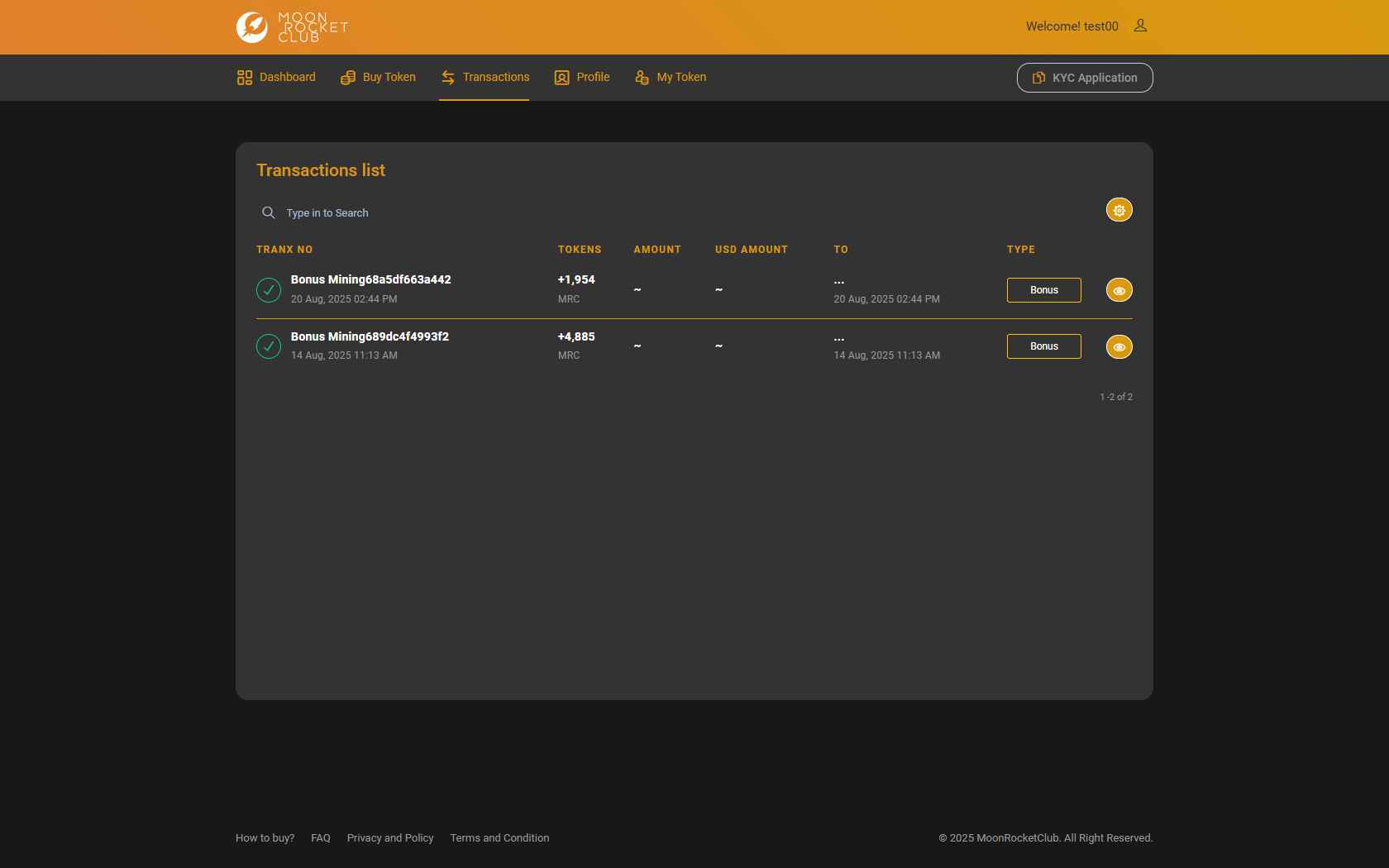
Task: View details of Bonus Mining689dc4f4993f2 via eye icon
Action: click(1119, 346)
